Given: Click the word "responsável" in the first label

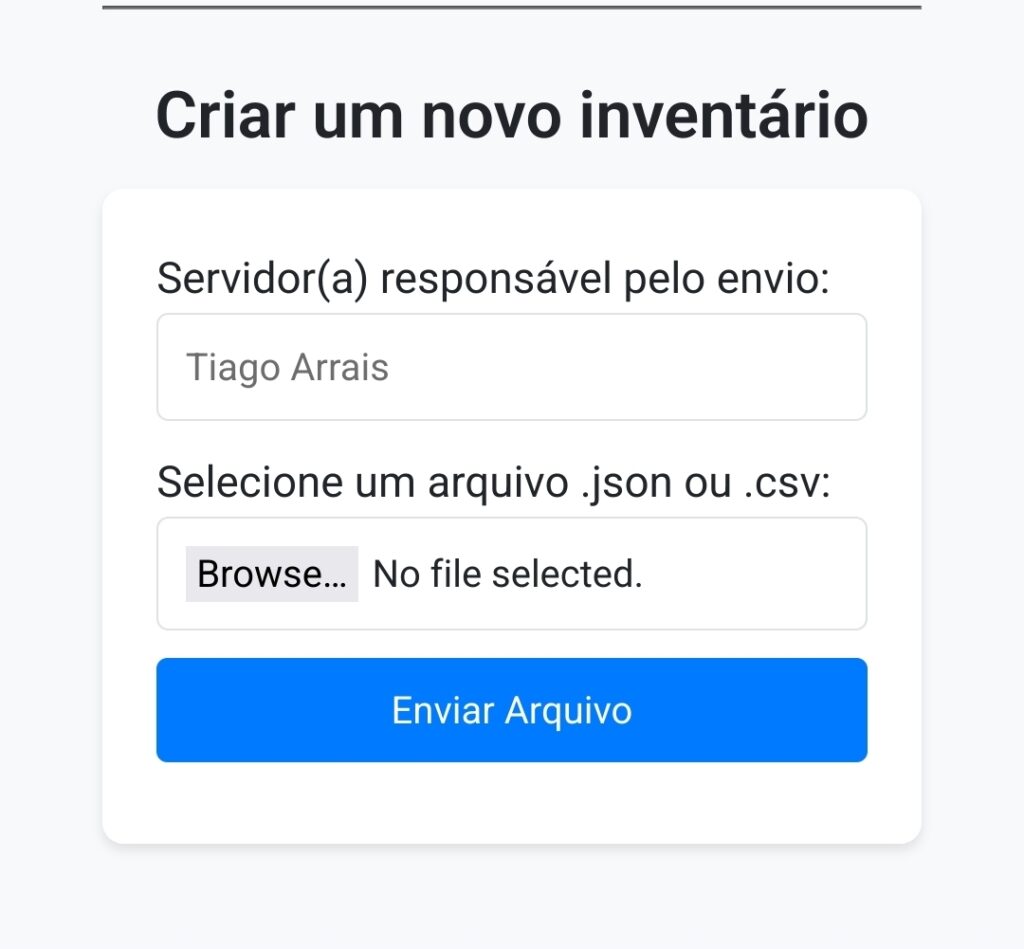Looking at the screenshot, I should (495, 278).
